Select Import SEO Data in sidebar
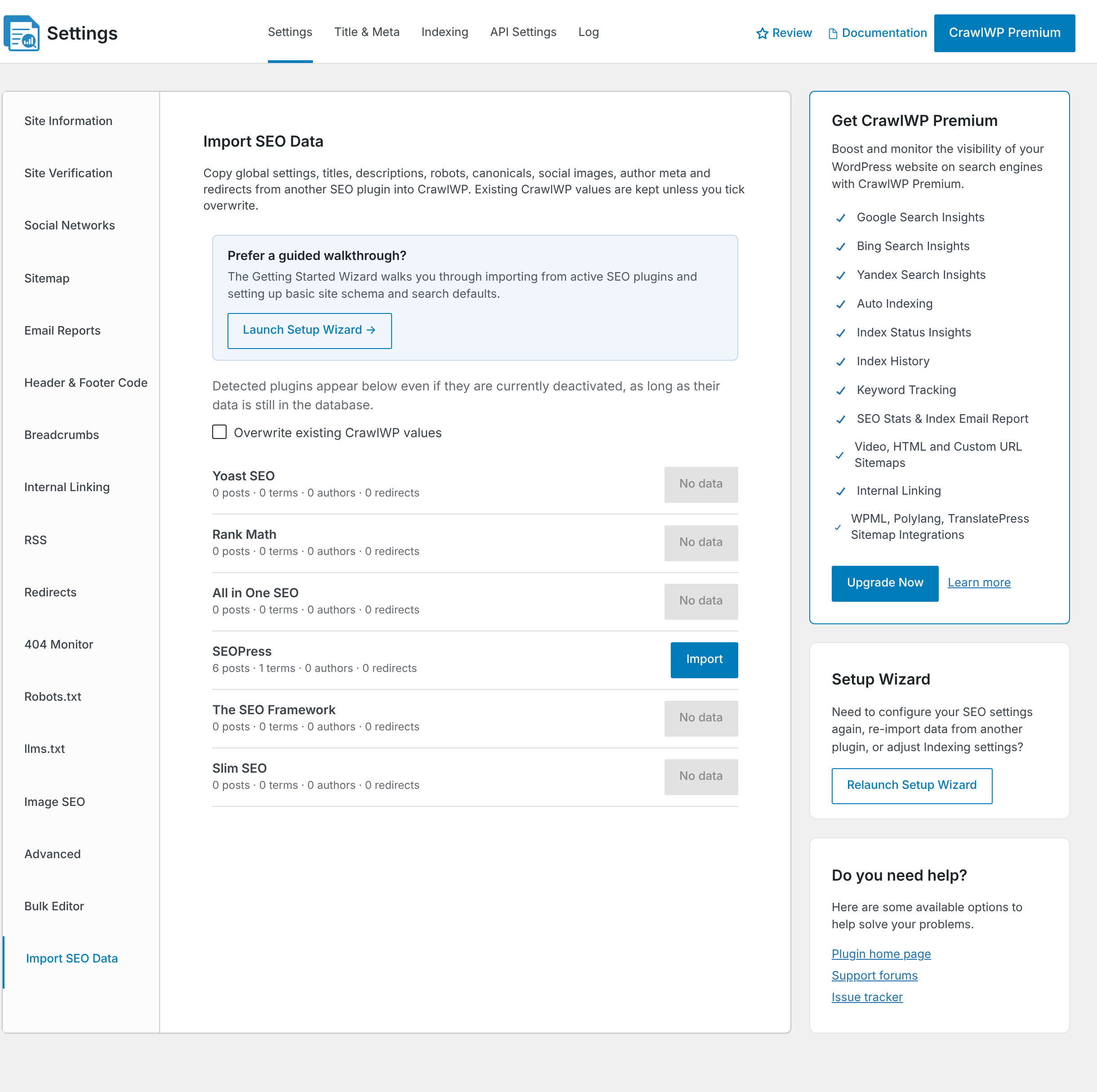Screen dimensions: 1097x1092 [71, 959]
